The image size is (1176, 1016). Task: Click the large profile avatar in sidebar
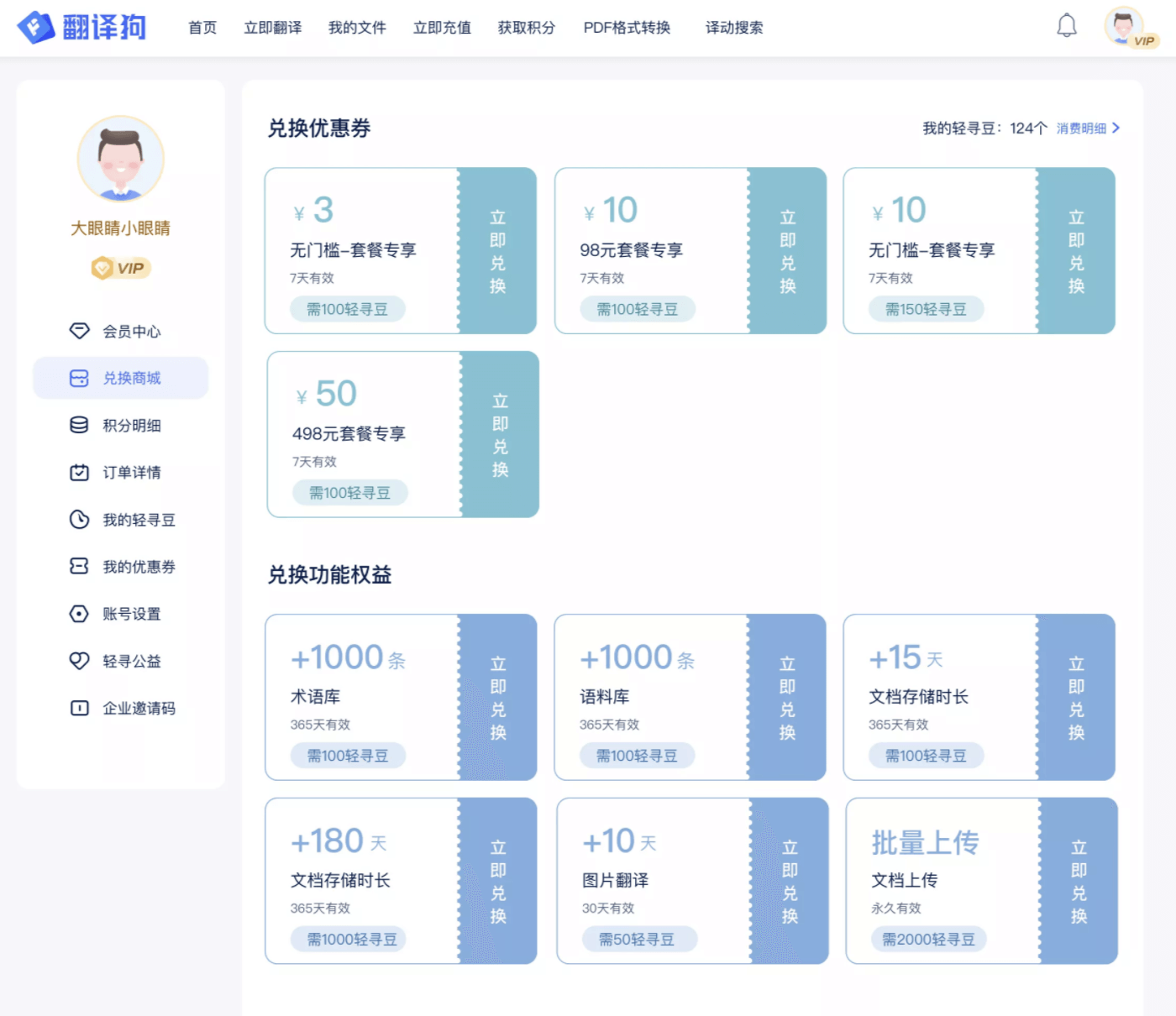pos(120,160)
